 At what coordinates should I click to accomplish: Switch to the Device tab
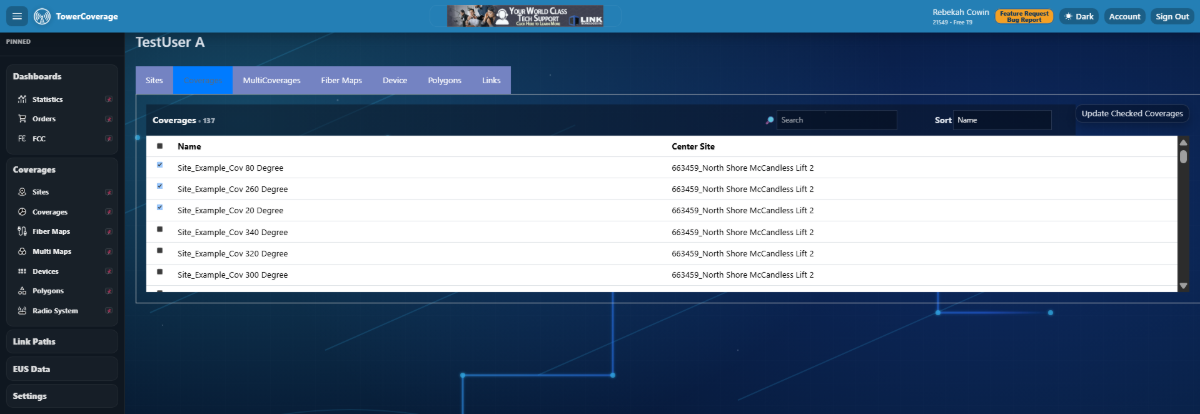(x=394, y=80)
